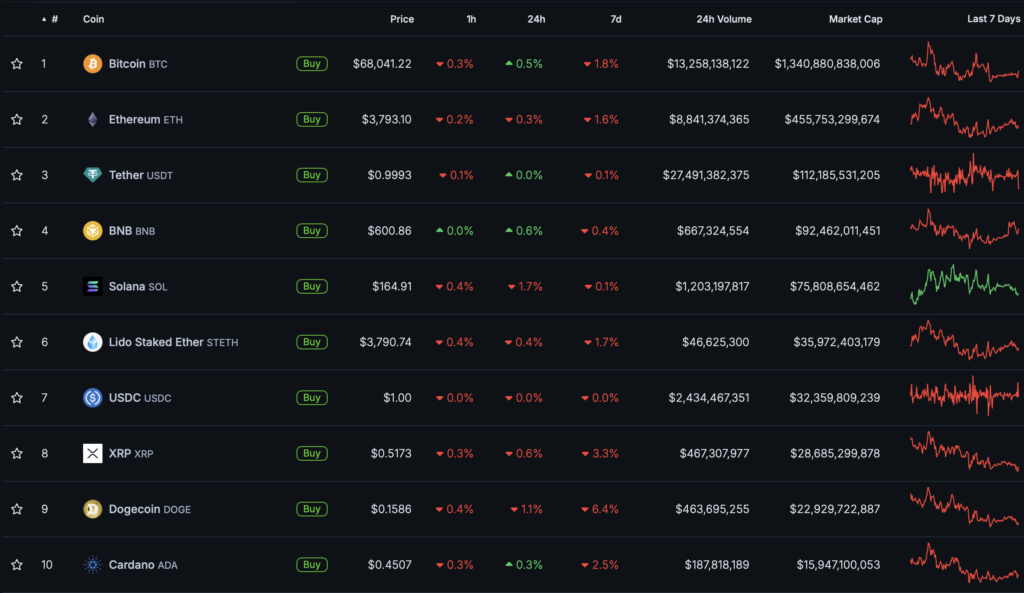The height and width of the screenshot is (593, 1024).
Task: Click the BNB coin logo icon
Action: click(92, 231)
